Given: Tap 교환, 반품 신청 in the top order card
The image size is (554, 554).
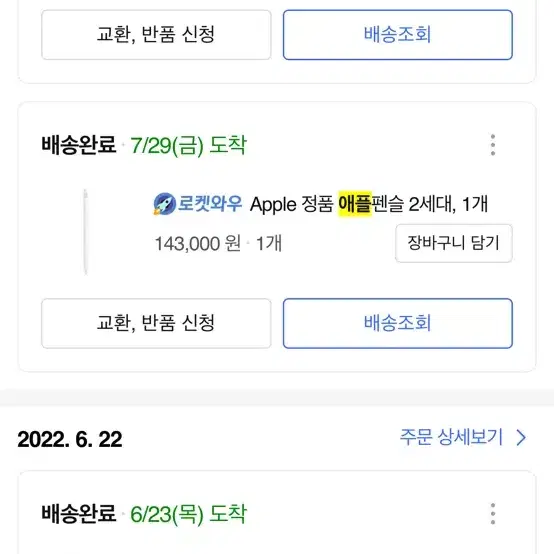Looking at the screenshot, I should pyautogui.click(x=156, y=35).
